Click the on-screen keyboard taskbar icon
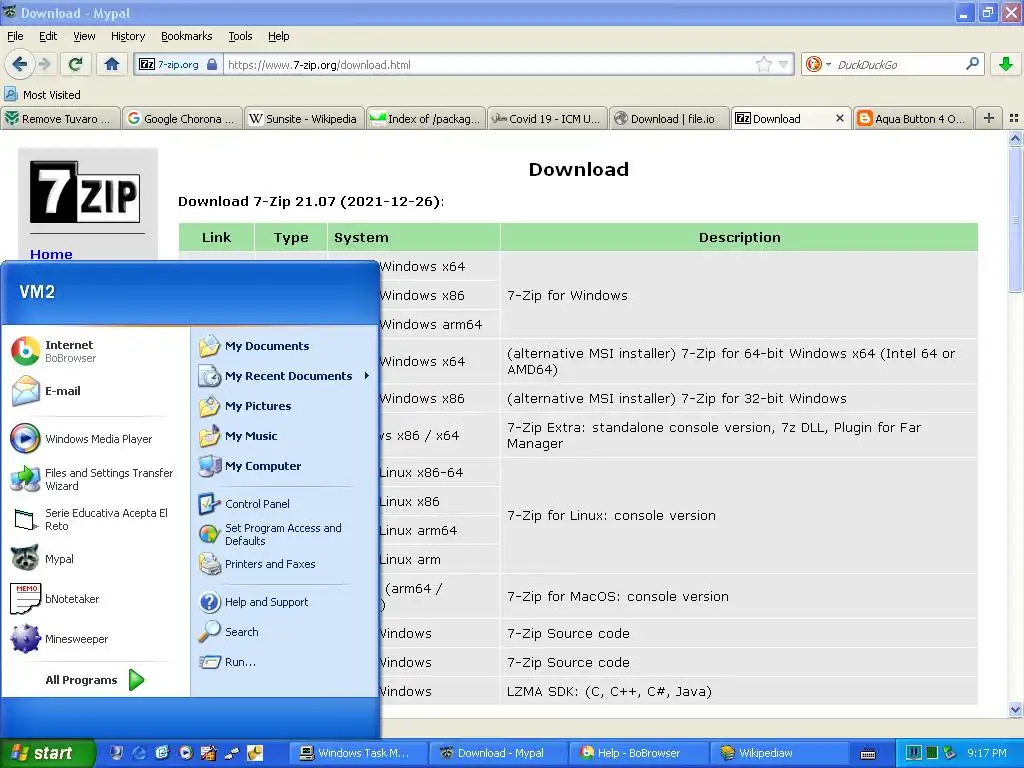Image resolution: width=1024 pixels, height=768 pixels. point(868,754)
